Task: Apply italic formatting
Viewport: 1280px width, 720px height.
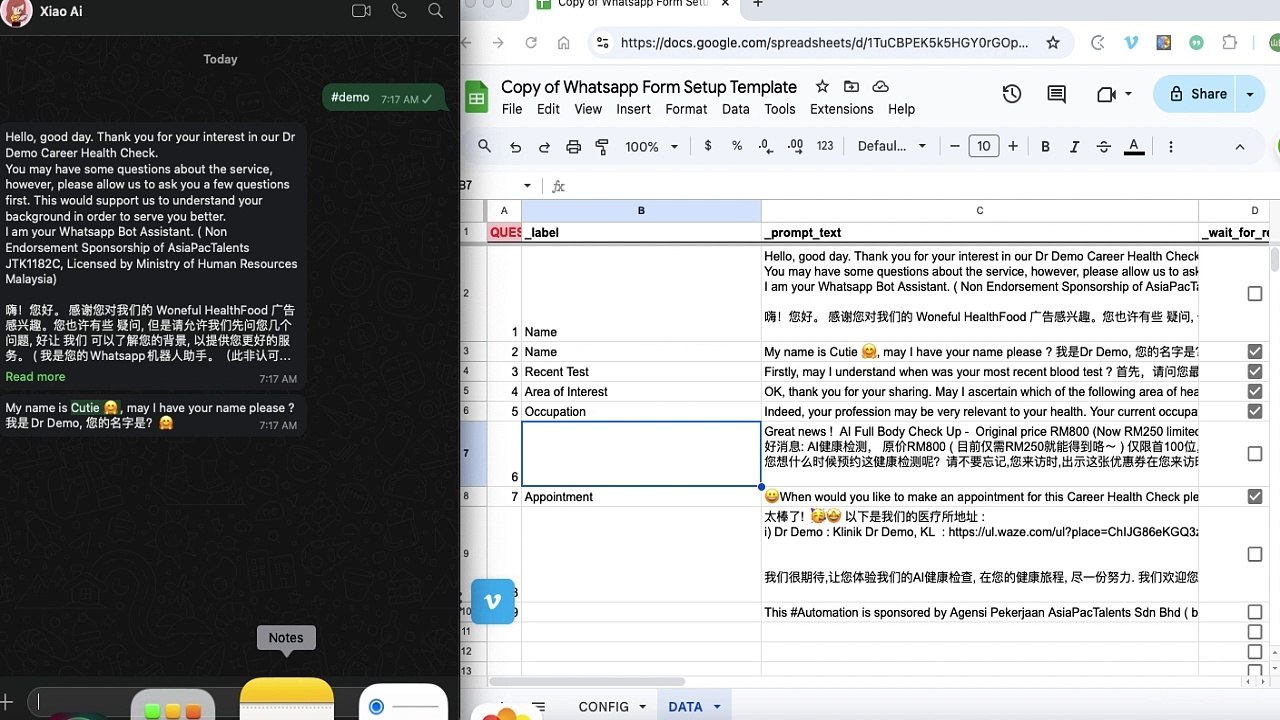Action: (1074, 146)
